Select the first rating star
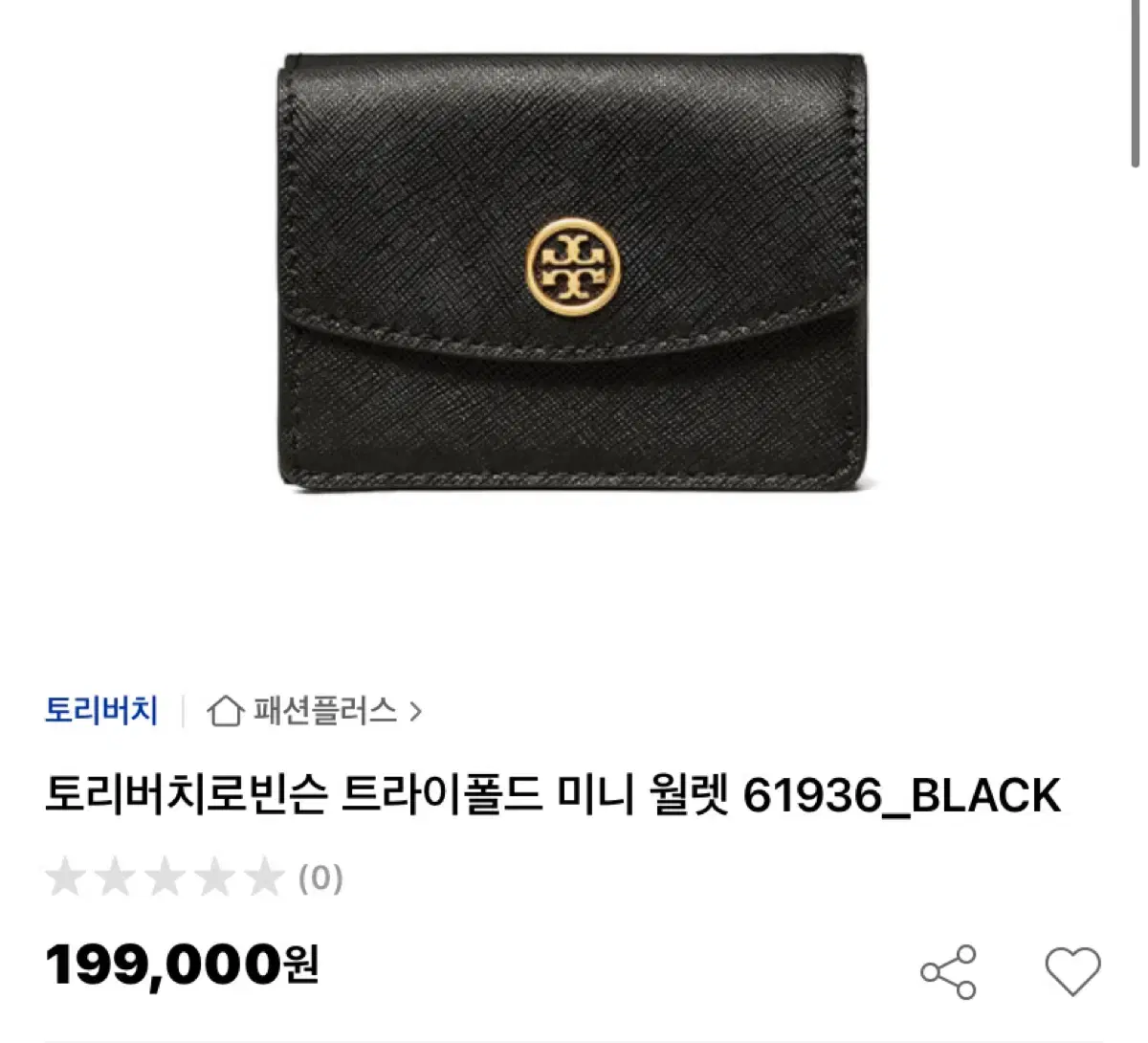 click(65, 877)
